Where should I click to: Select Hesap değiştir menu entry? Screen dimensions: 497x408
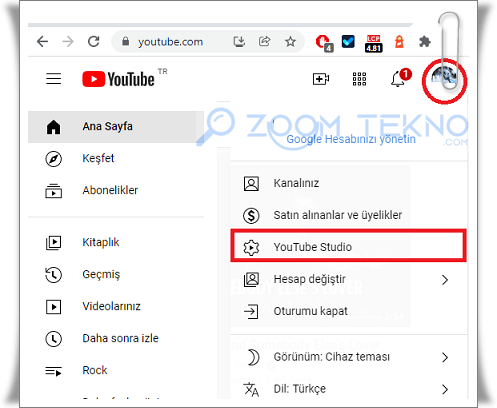pos(349,279)
